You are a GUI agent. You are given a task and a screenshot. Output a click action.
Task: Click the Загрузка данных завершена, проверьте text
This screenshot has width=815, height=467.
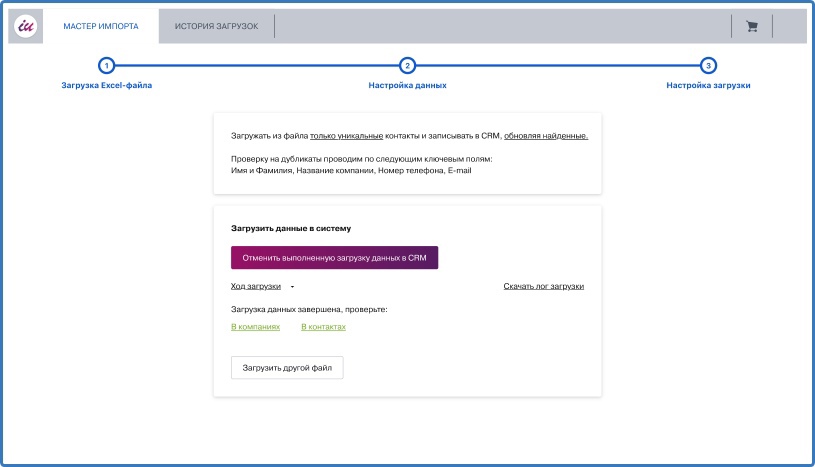click(x=309, y=309)
